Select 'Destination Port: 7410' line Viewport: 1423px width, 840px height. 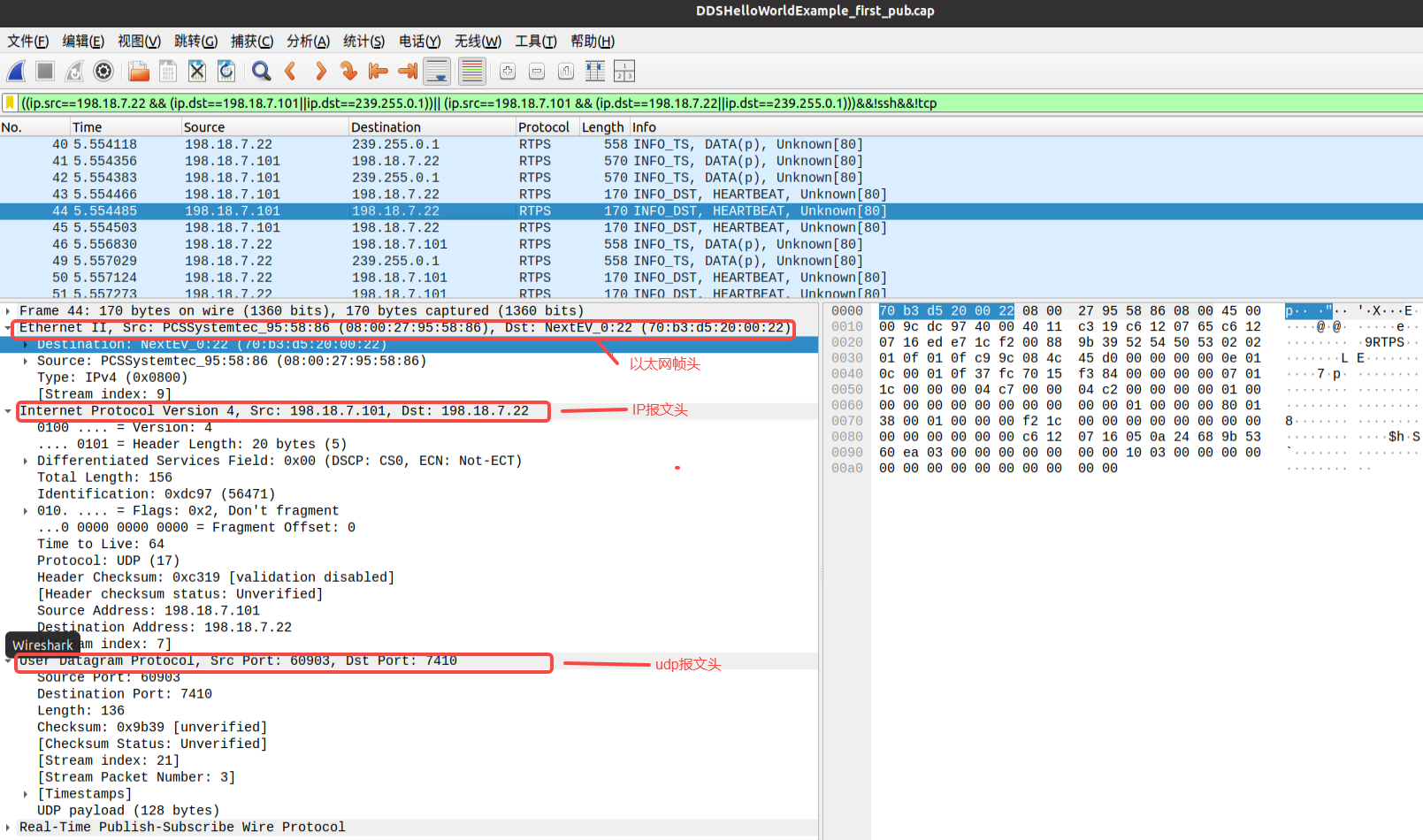pyautogui.click(x=125, y=695)
